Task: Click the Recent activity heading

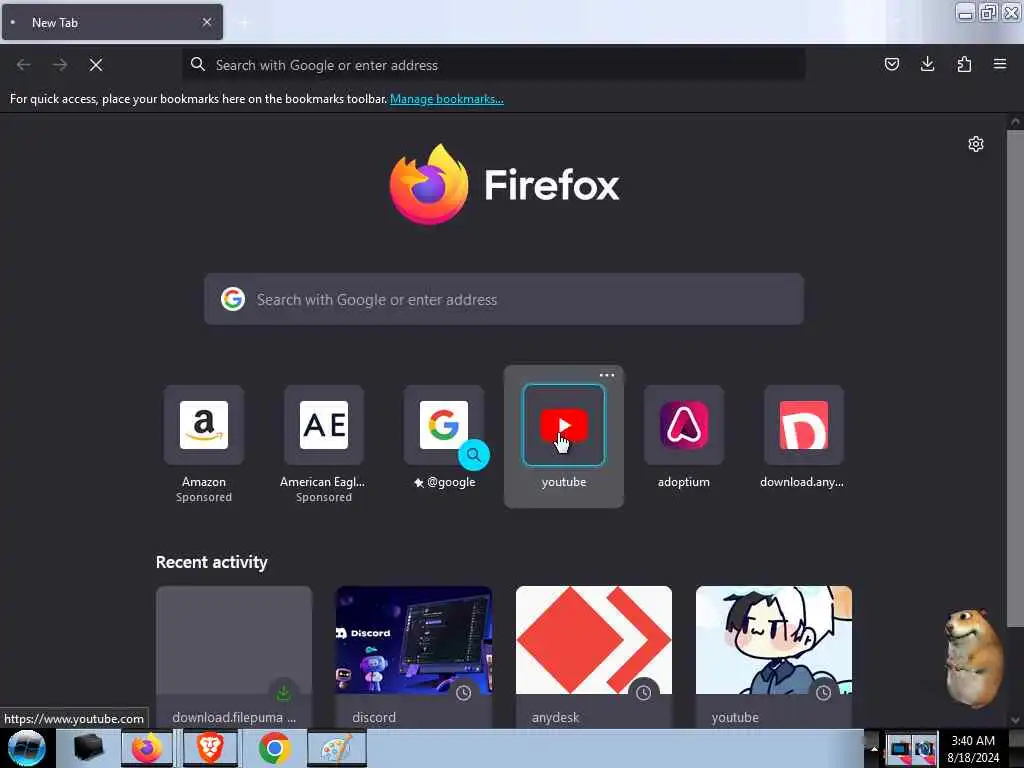Action: [x=212, y=562]
